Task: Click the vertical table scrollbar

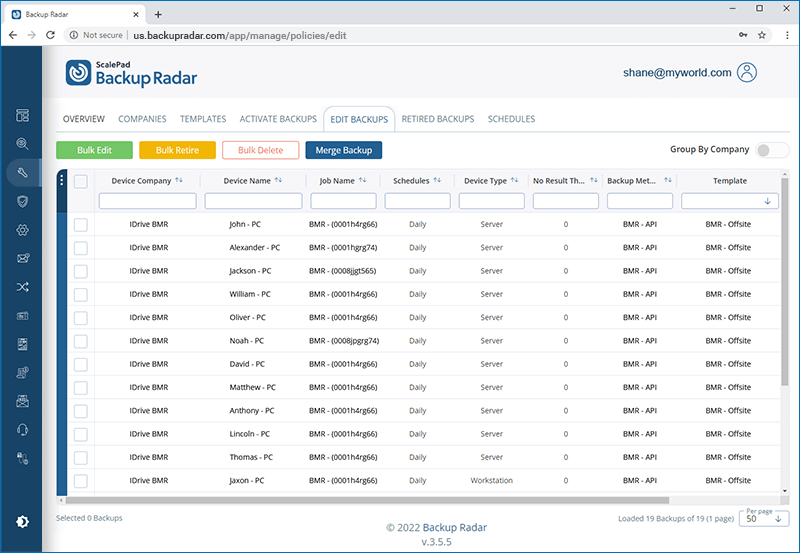Action: [785, 281]
